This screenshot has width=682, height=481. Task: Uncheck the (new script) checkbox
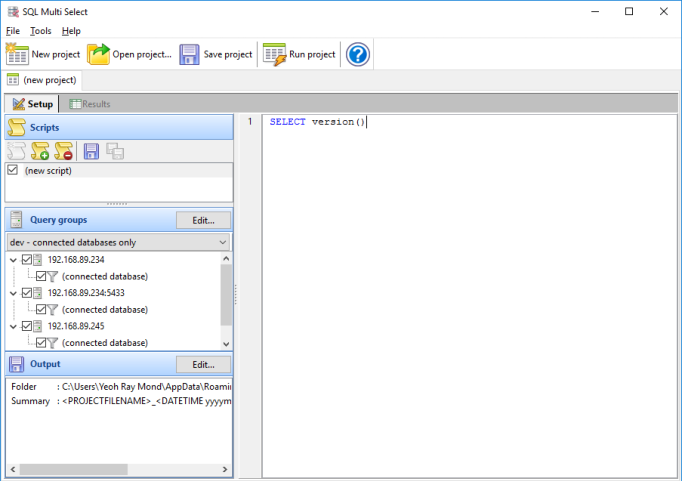coord(13,170)
